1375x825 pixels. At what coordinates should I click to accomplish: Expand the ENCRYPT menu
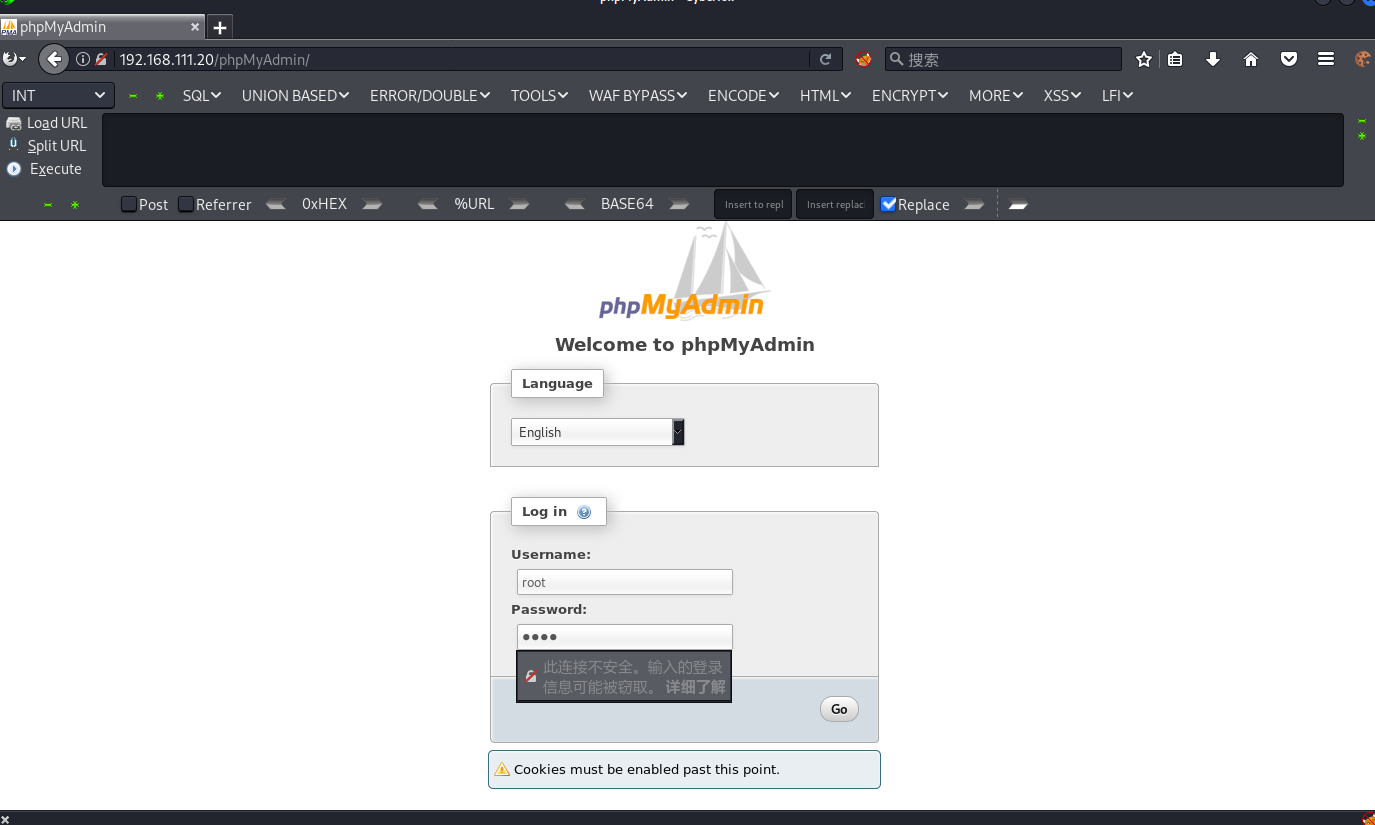pos(910,95)
